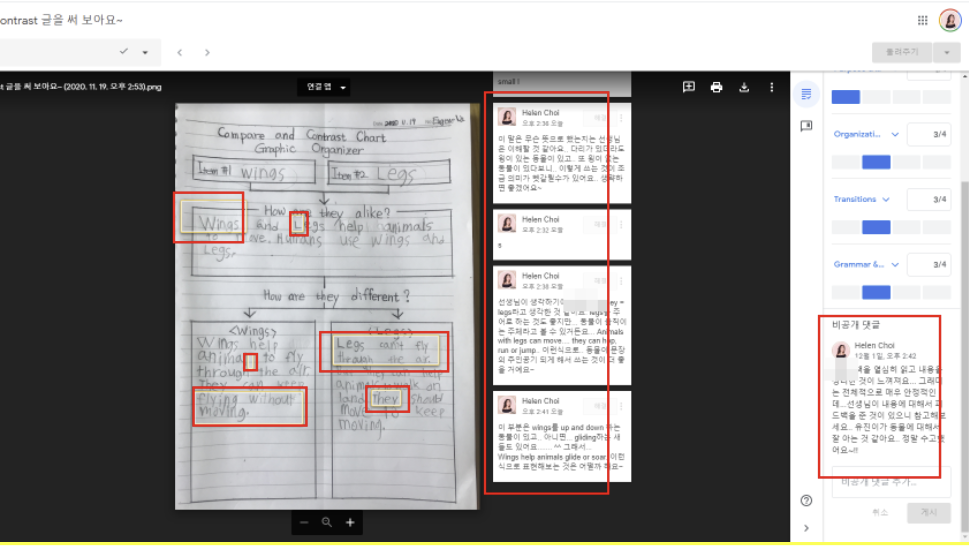Select highlighted blue level under Transitions

click(876, 227)
